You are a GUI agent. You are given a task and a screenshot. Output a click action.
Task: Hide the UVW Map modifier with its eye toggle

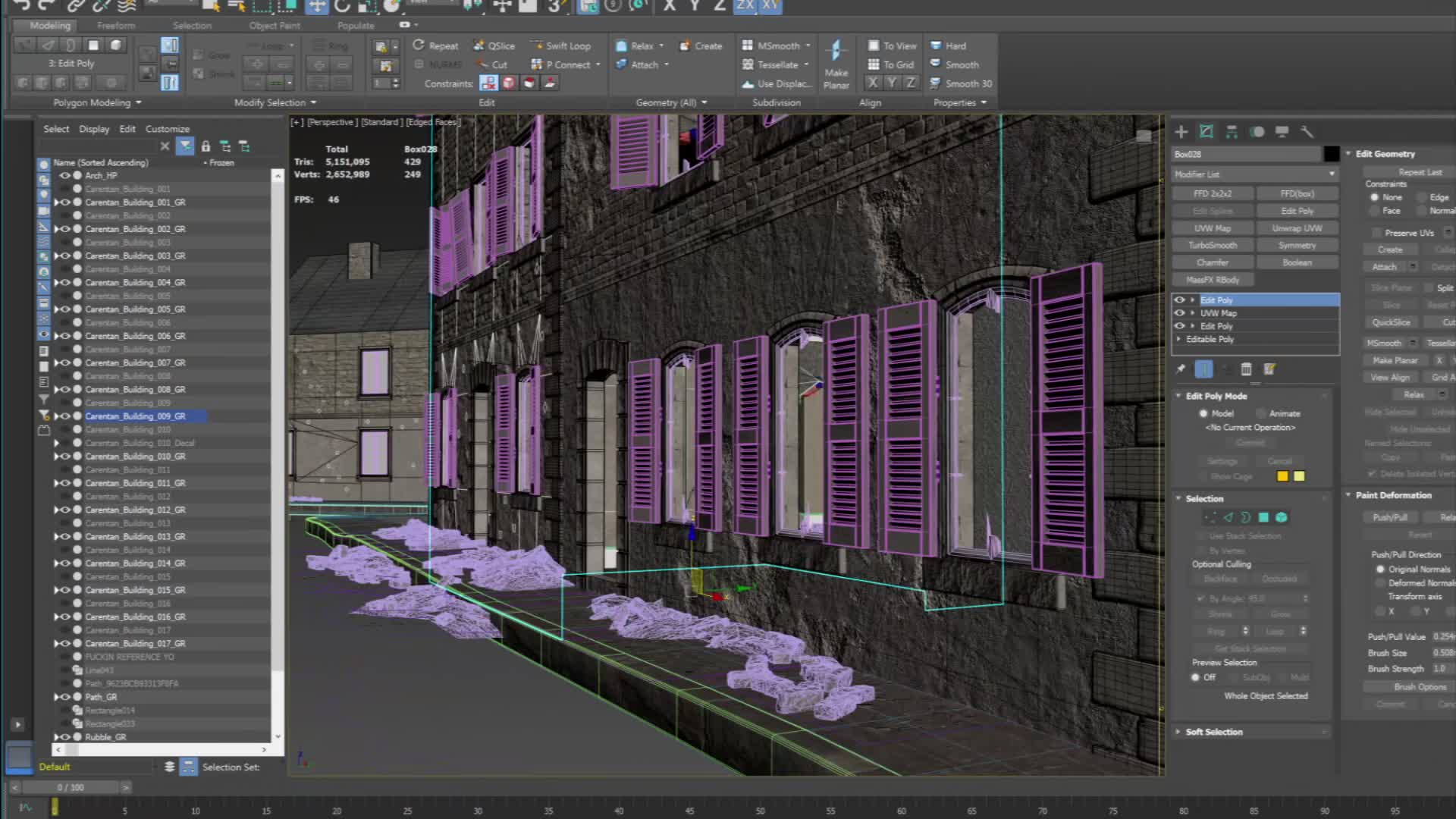click(1180, 312)
